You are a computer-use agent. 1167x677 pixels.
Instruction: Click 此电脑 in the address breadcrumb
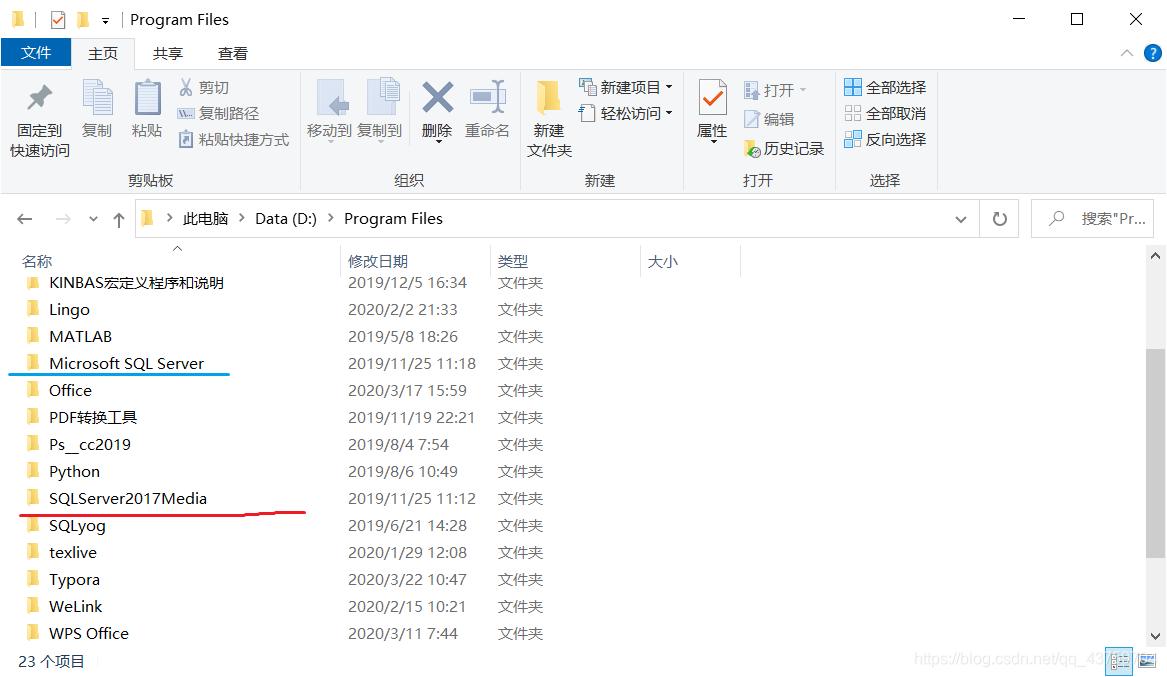(205, 219)
